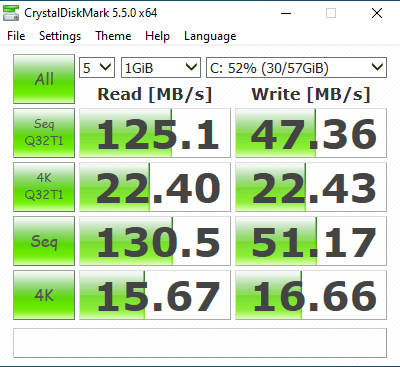The image size is (400, 367).
Task: Open the test count dropdown showing 5
Action: coord(97,68)
